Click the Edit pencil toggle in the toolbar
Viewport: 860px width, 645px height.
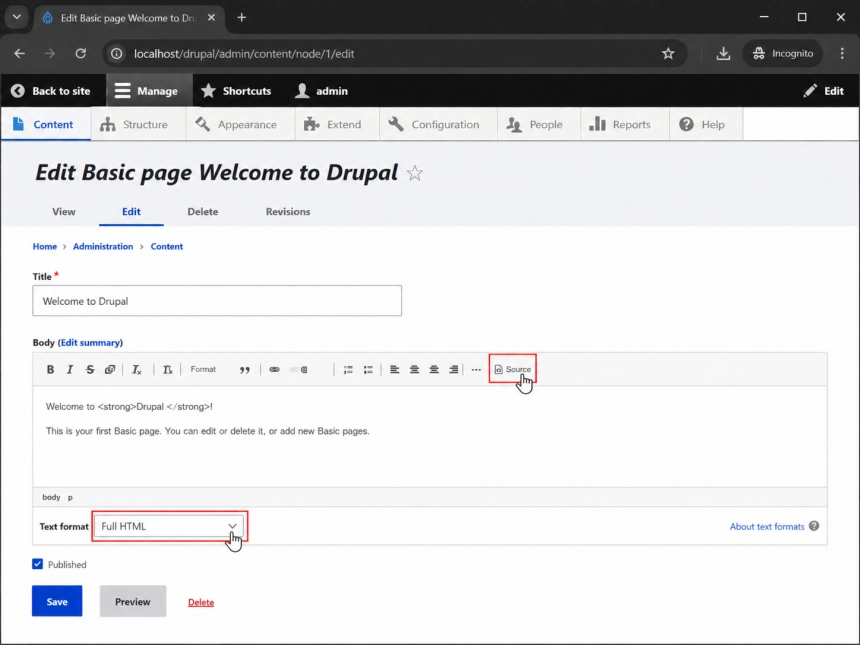click(826, 91)
